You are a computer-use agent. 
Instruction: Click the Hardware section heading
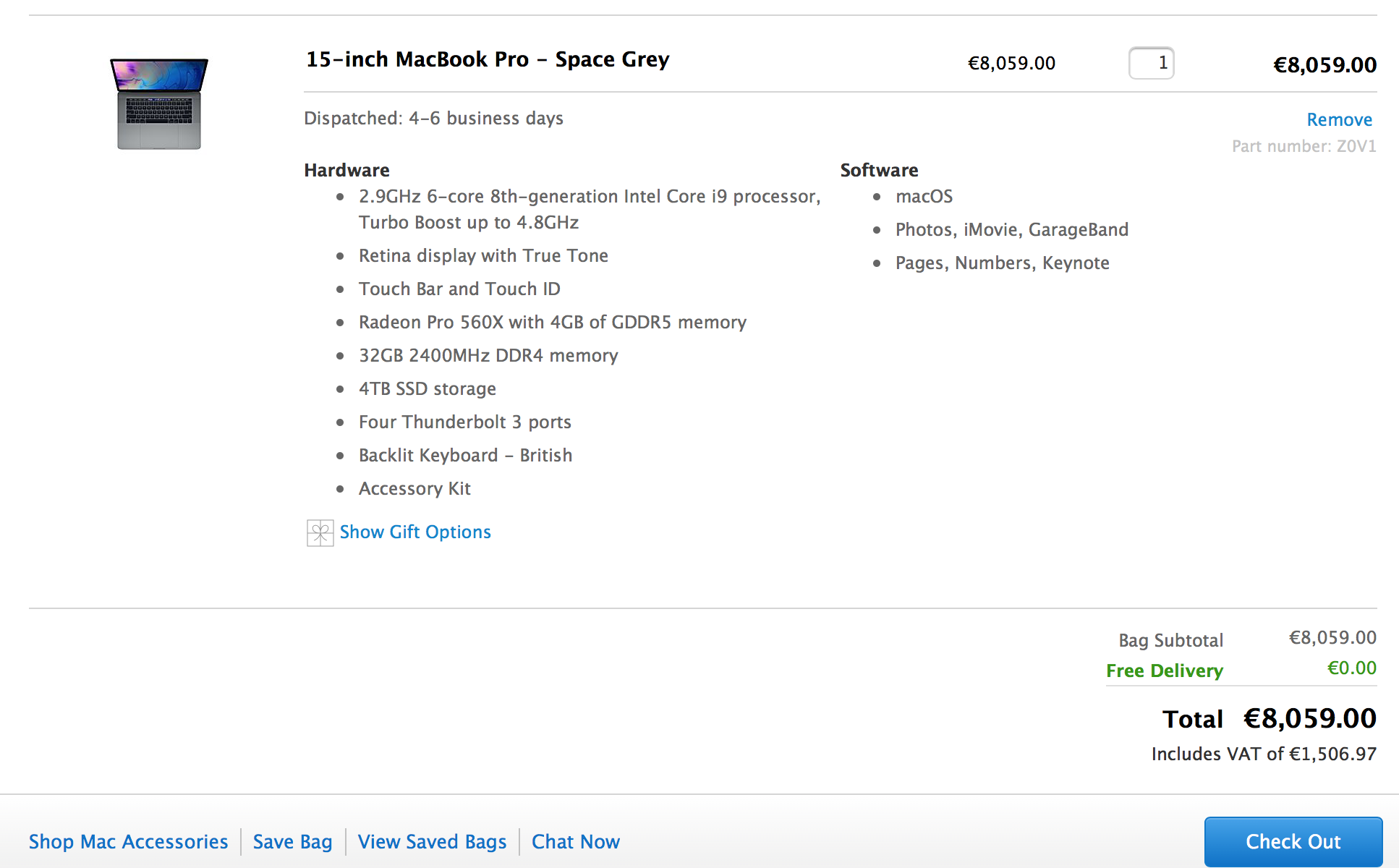[x=346, y=170]
